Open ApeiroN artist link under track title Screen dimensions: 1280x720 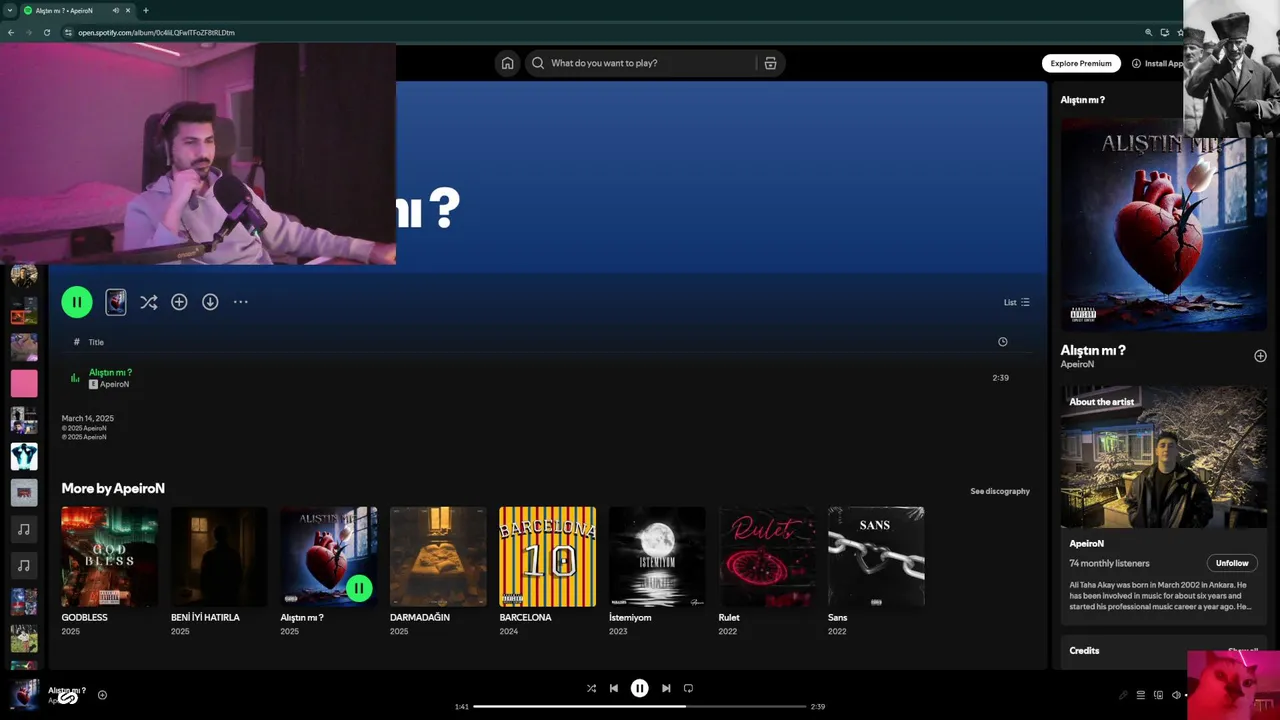114,384
